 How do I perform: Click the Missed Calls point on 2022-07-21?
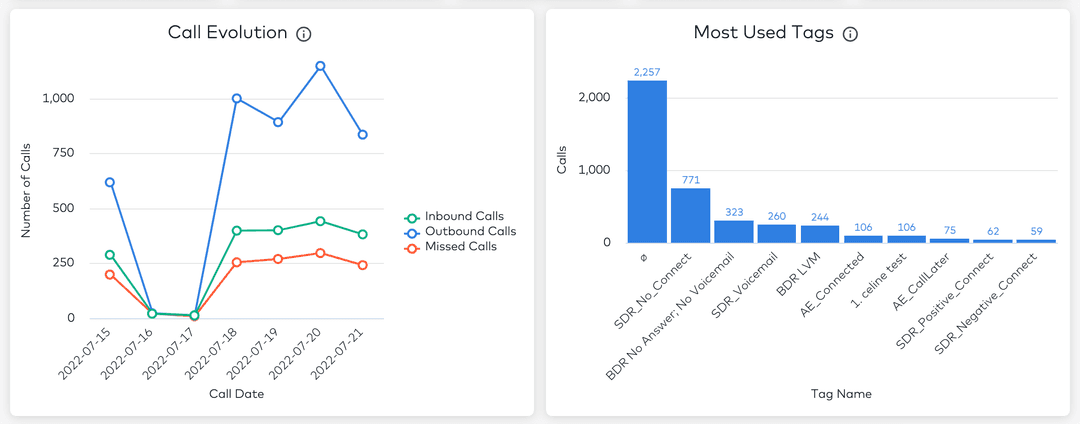pyautogui.click(x=362, y=265)
